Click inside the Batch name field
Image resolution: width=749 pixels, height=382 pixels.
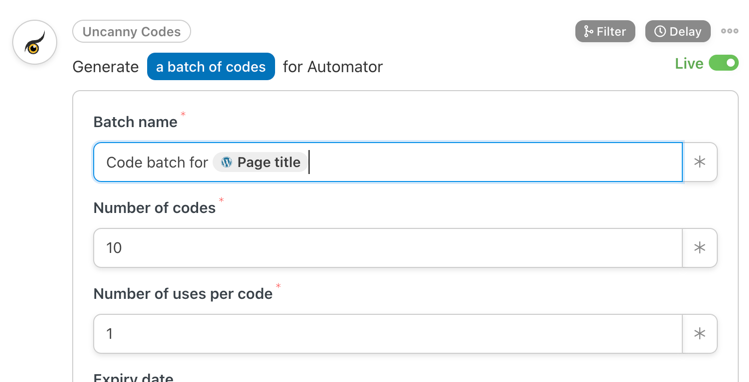387,162
